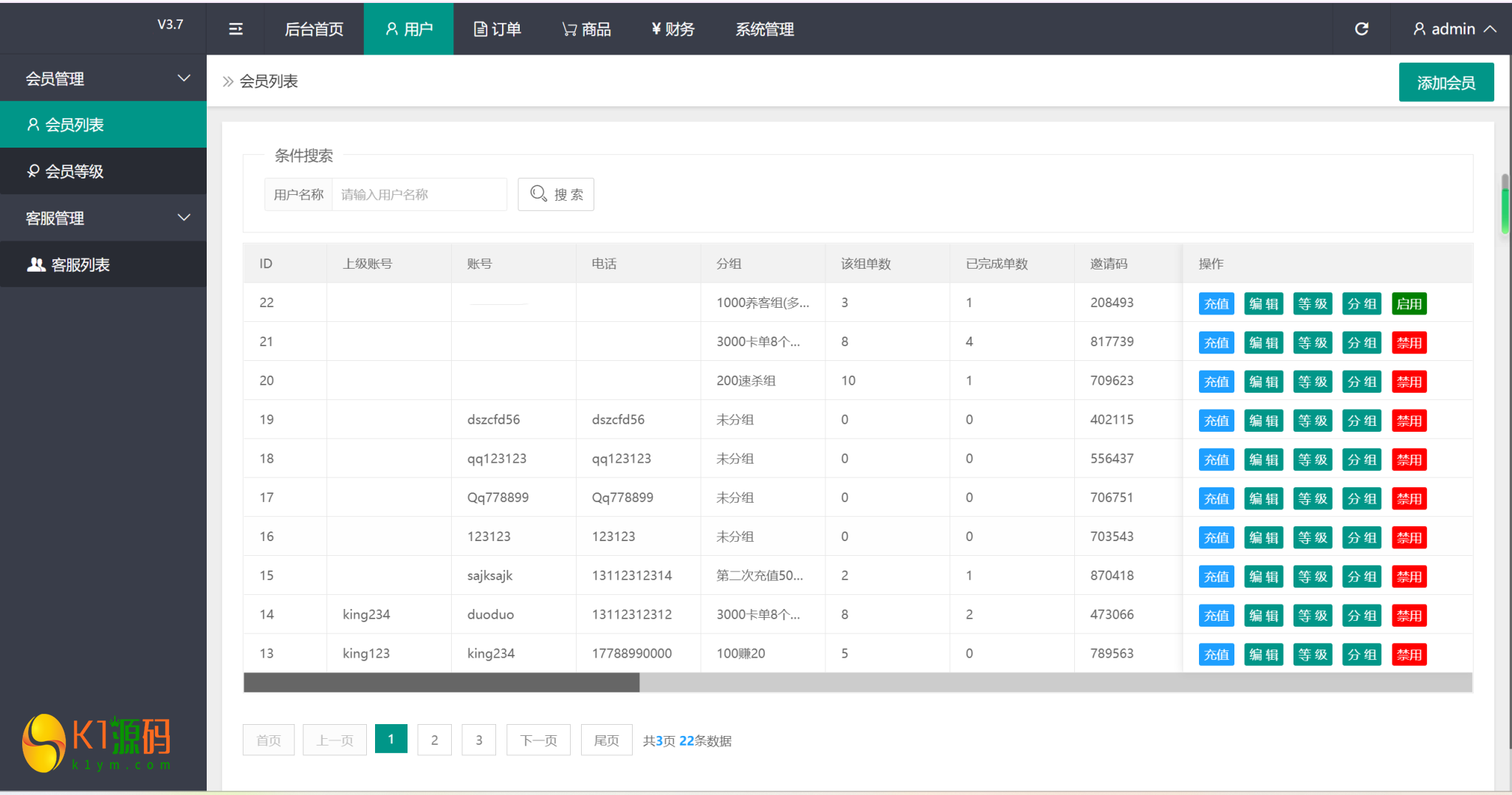Collapse the 客服管理 sidebar section
Screen dimensions: 1512x795
tap(184, 218)
